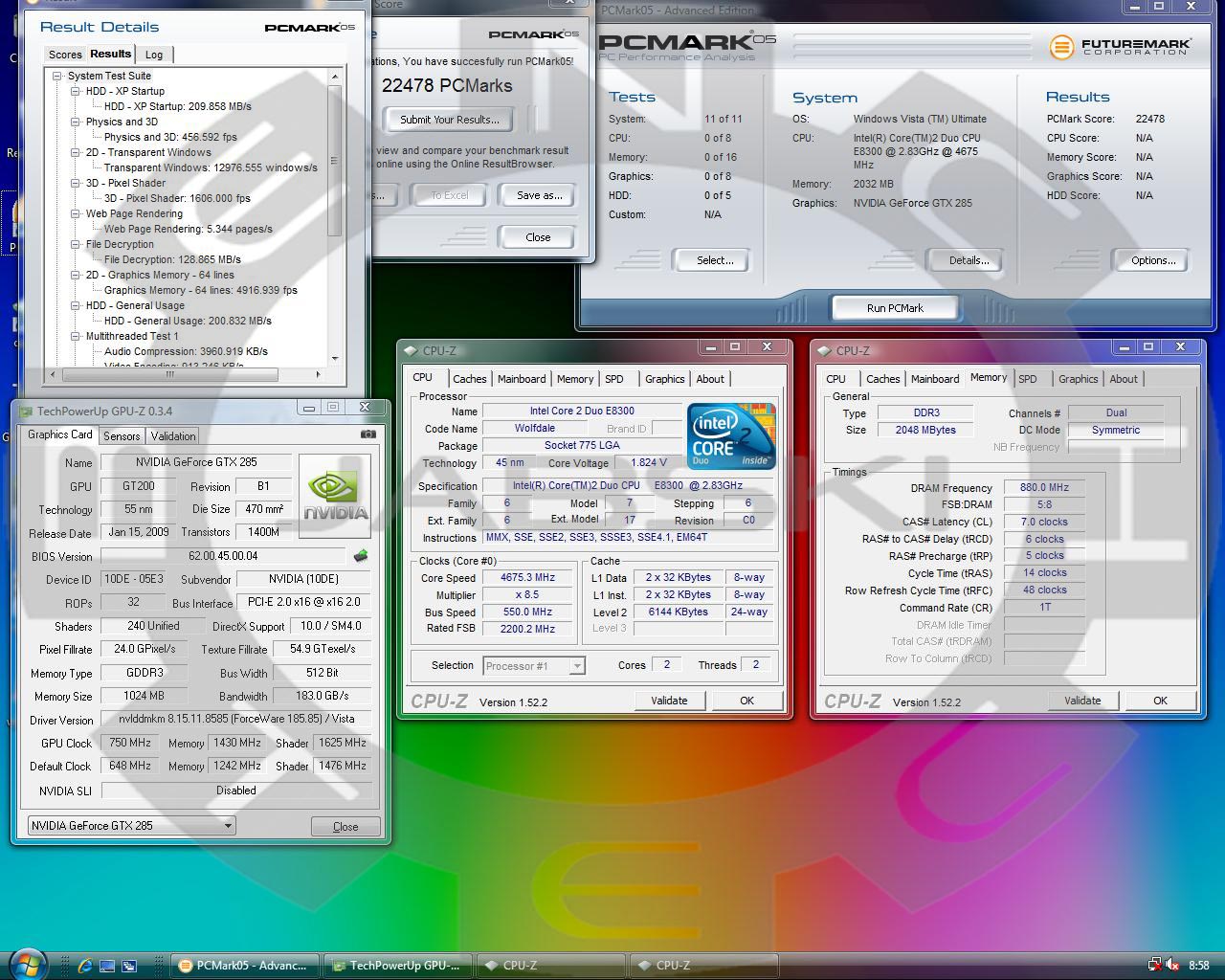The width and height of the screenshot is (1225, 980).
Task: Click the Driver Version field in GPU-Z
Action: 236,720
